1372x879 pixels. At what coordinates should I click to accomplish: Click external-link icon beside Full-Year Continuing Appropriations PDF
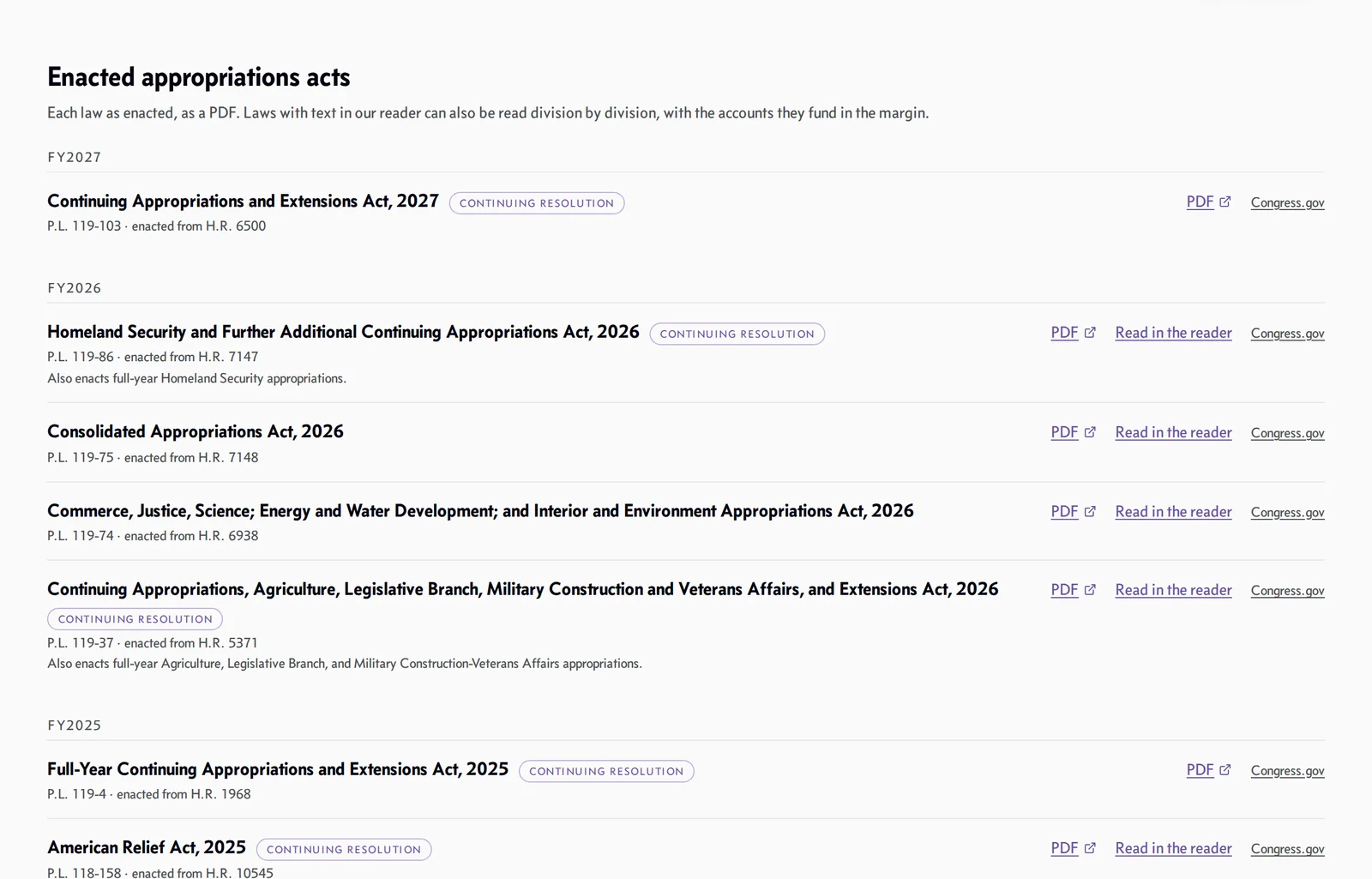pyautogui.click(x=1225, y=770)
